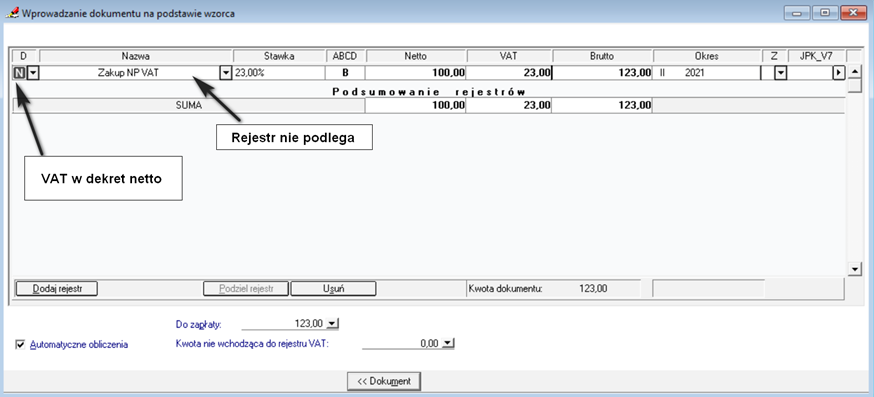Click the D column header

[23, 56]
